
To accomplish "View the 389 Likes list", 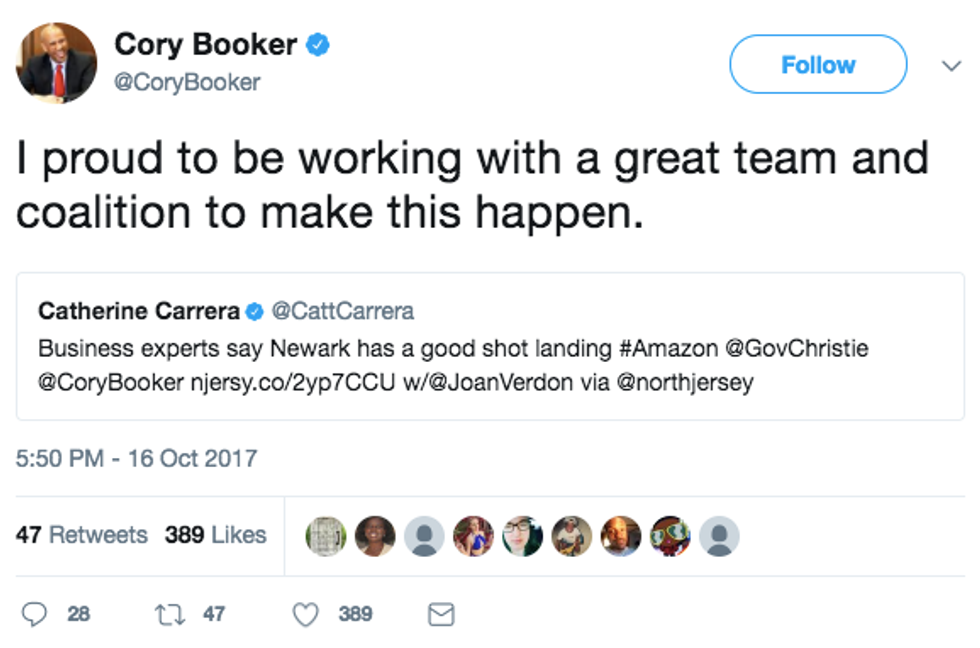I will click(x=216, y=536).
